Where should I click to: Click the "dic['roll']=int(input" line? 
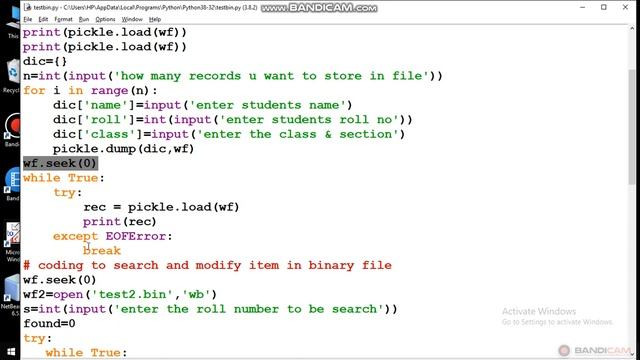[233, 120]
